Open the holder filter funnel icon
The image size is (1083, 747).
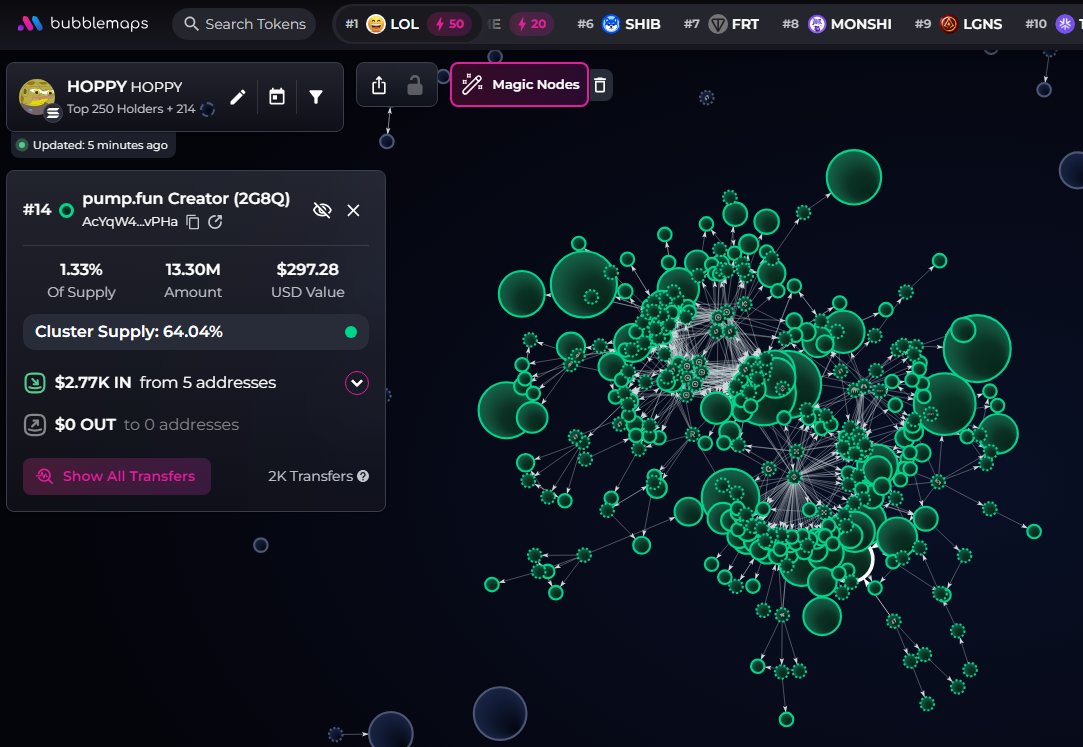pyautogui.click(x=316, y=97)
